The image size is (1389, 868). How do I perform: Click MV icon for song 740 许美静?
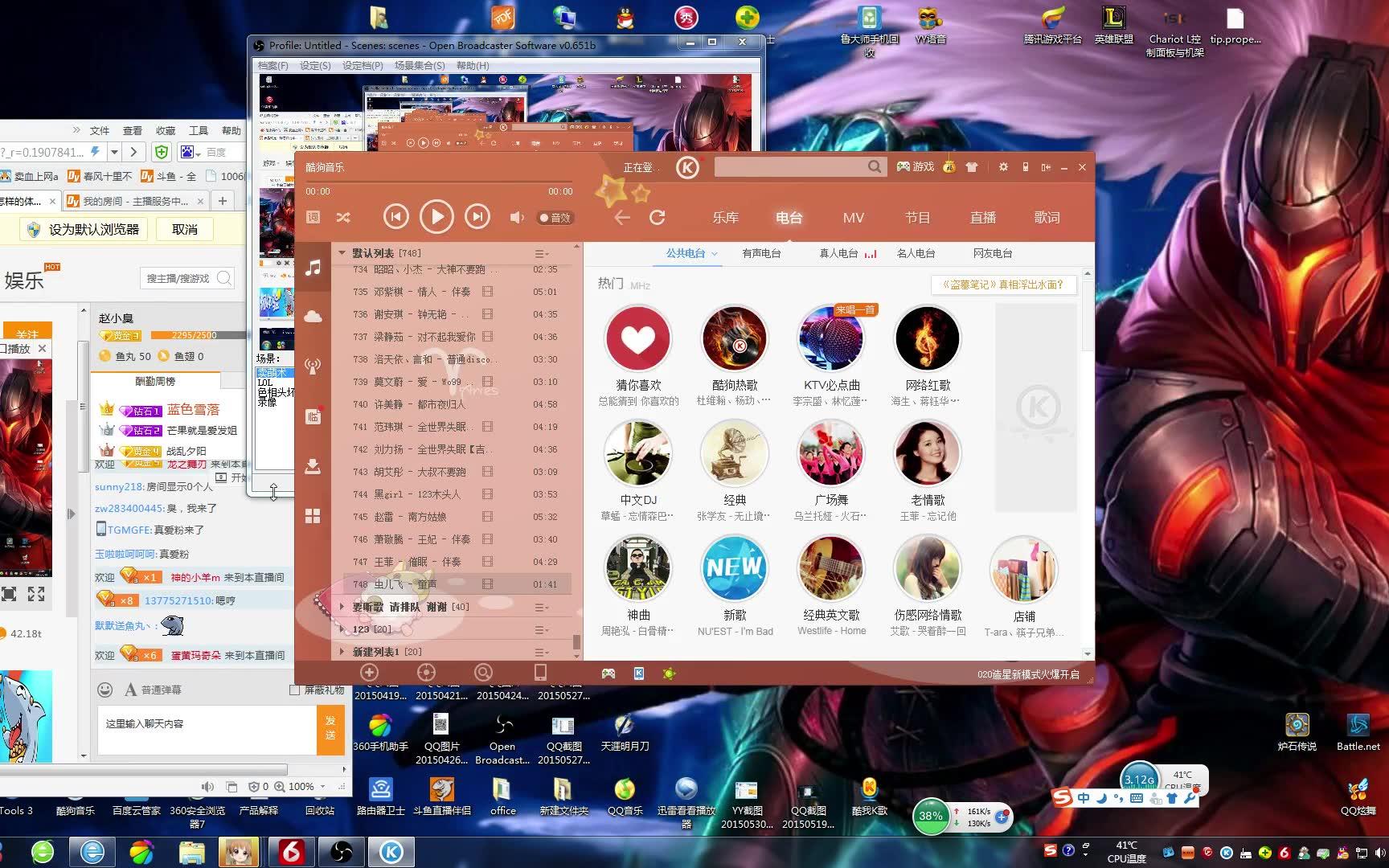[487, 404]
